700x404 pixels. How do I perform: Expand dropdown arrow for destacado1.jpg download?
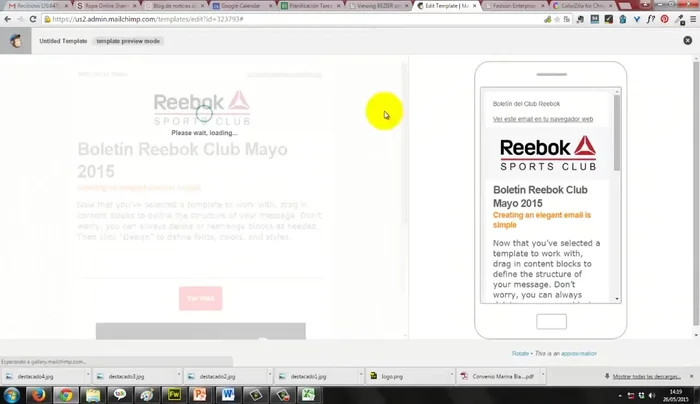click(x=361, y=375)
